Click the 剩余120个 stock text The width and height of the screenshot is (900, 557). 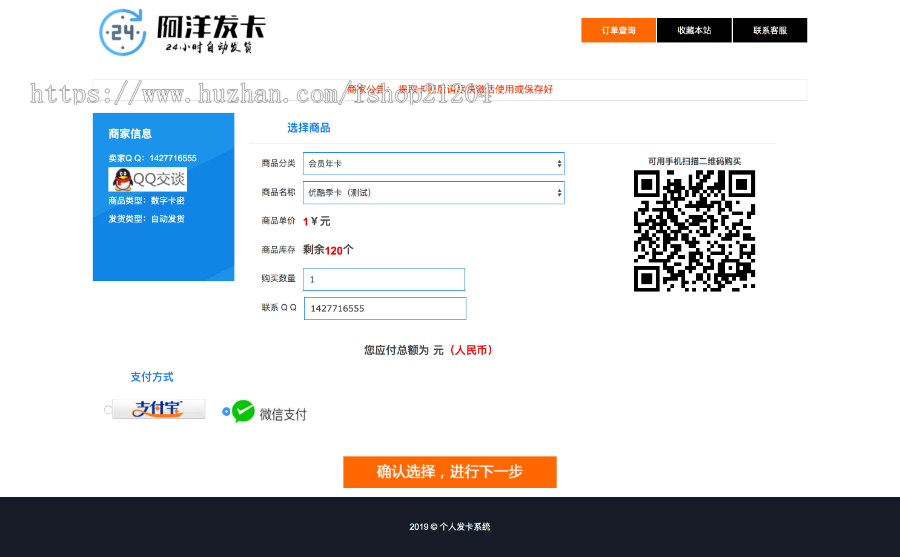tap(328, 250)
